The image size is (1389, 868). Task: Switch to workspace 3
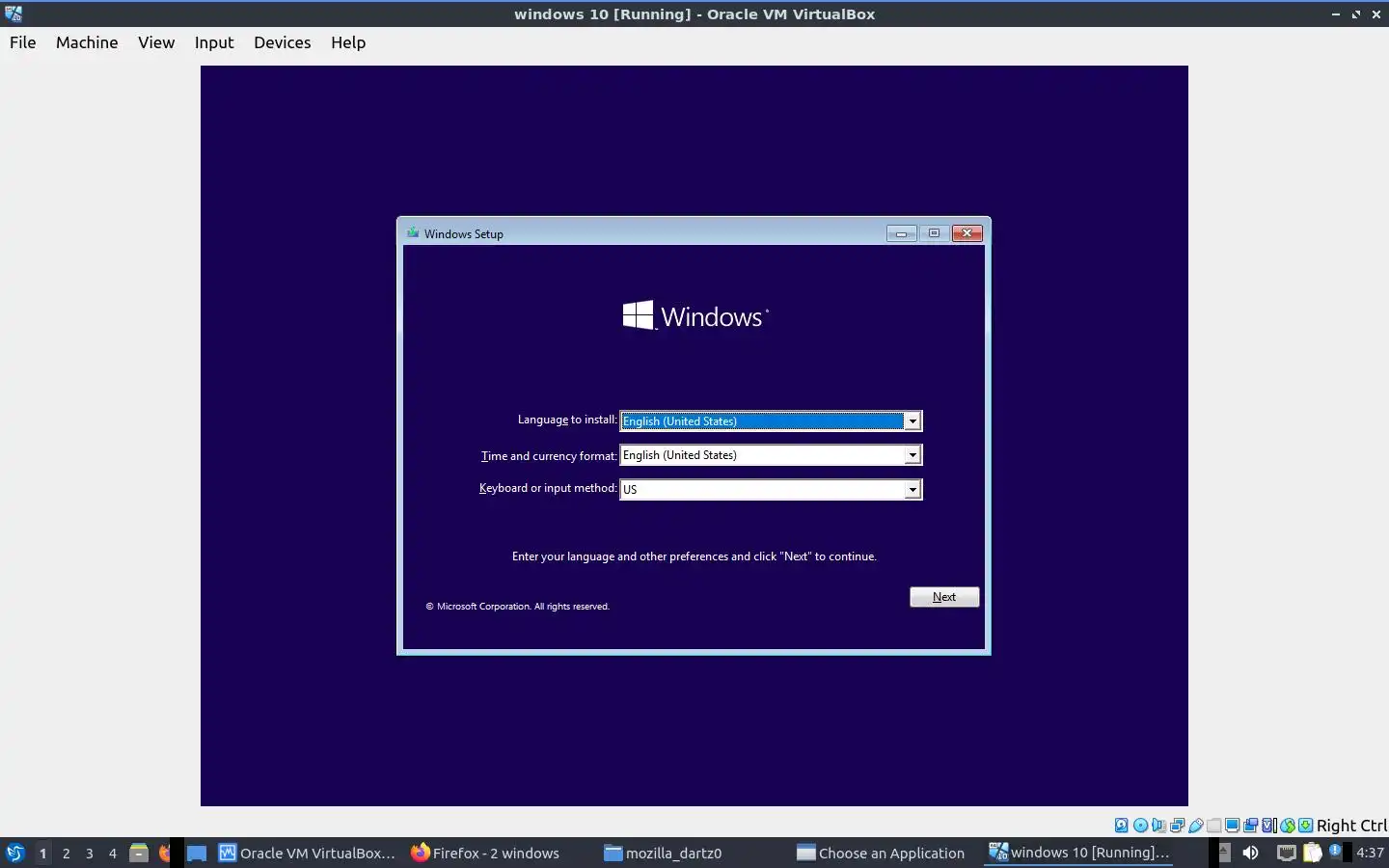(x=89, y=853)
